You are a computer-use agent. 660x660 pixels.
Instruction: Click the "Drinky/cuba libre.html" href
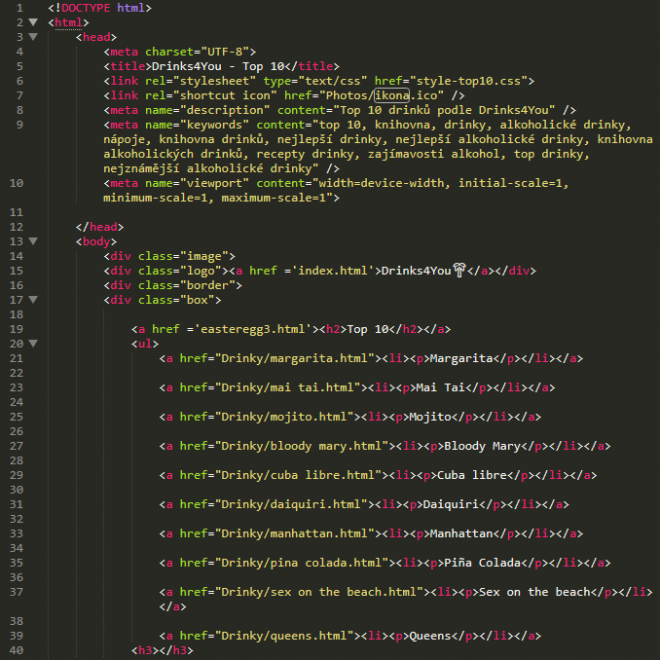click(298, 475)
